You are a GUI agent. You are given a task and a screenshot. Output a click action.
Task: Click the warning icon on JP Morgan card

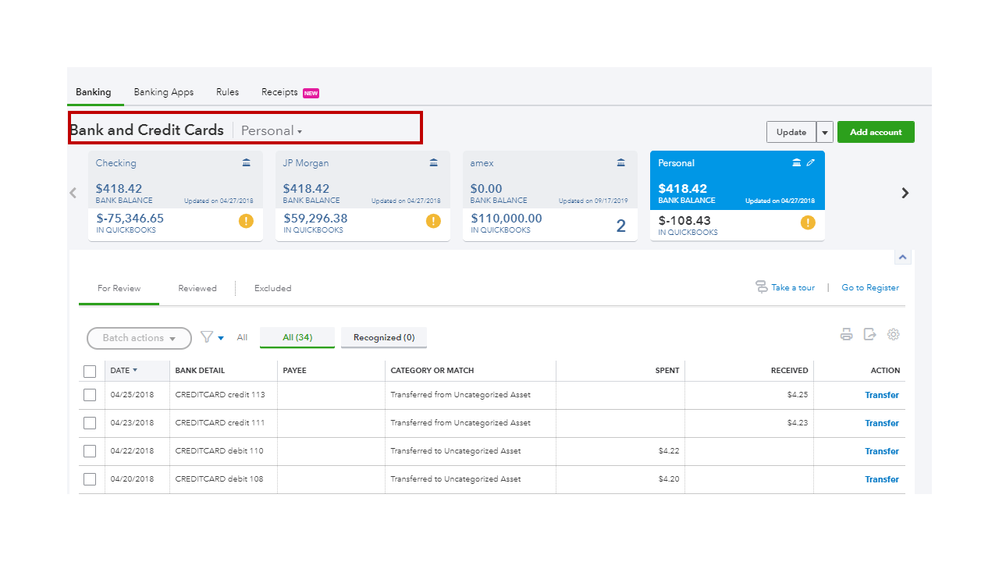point(433,221)
